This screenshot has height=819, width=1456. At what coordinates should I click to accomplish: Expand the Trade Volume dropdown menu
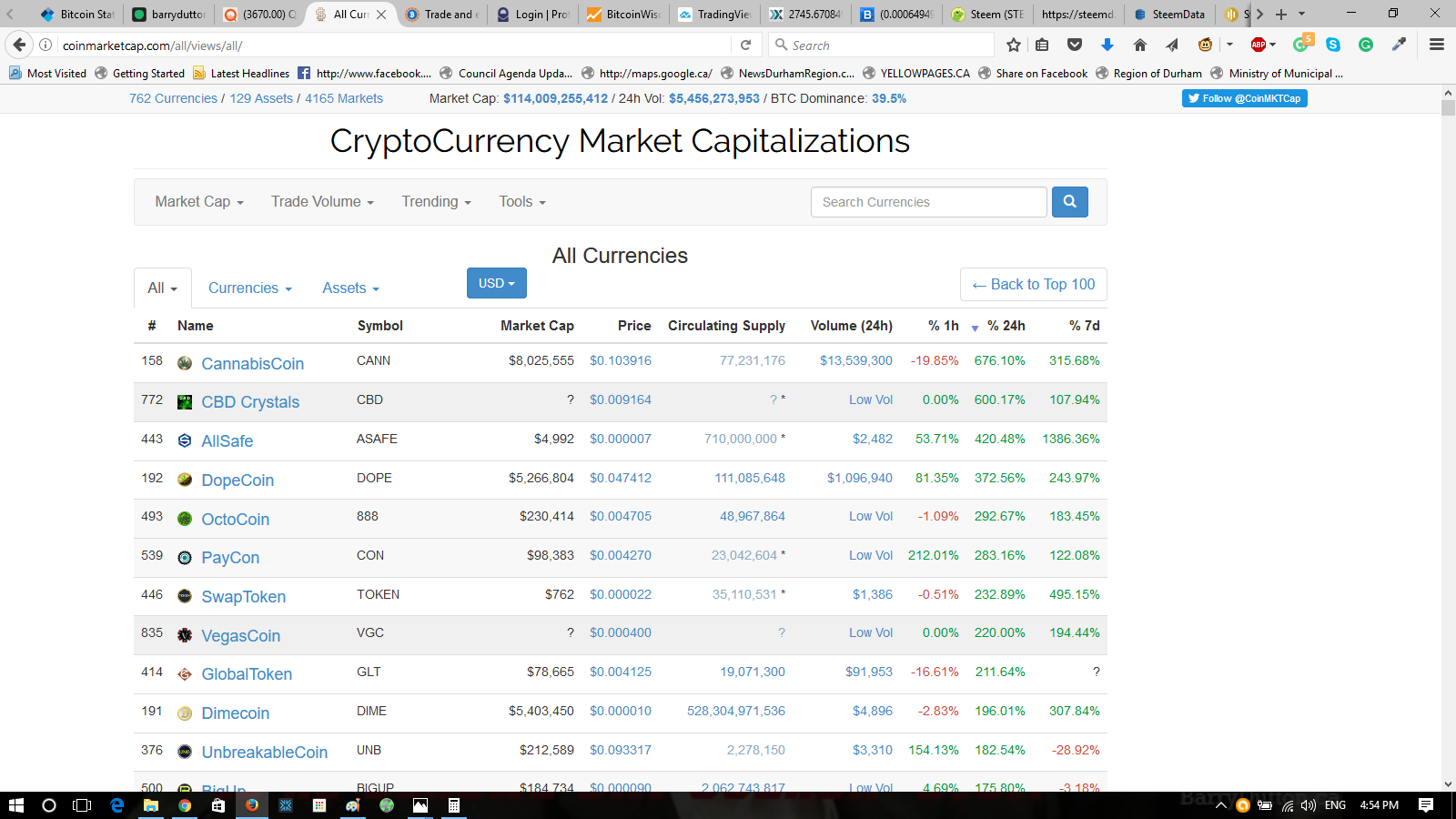pyautogui.click(x=322, y=202)
